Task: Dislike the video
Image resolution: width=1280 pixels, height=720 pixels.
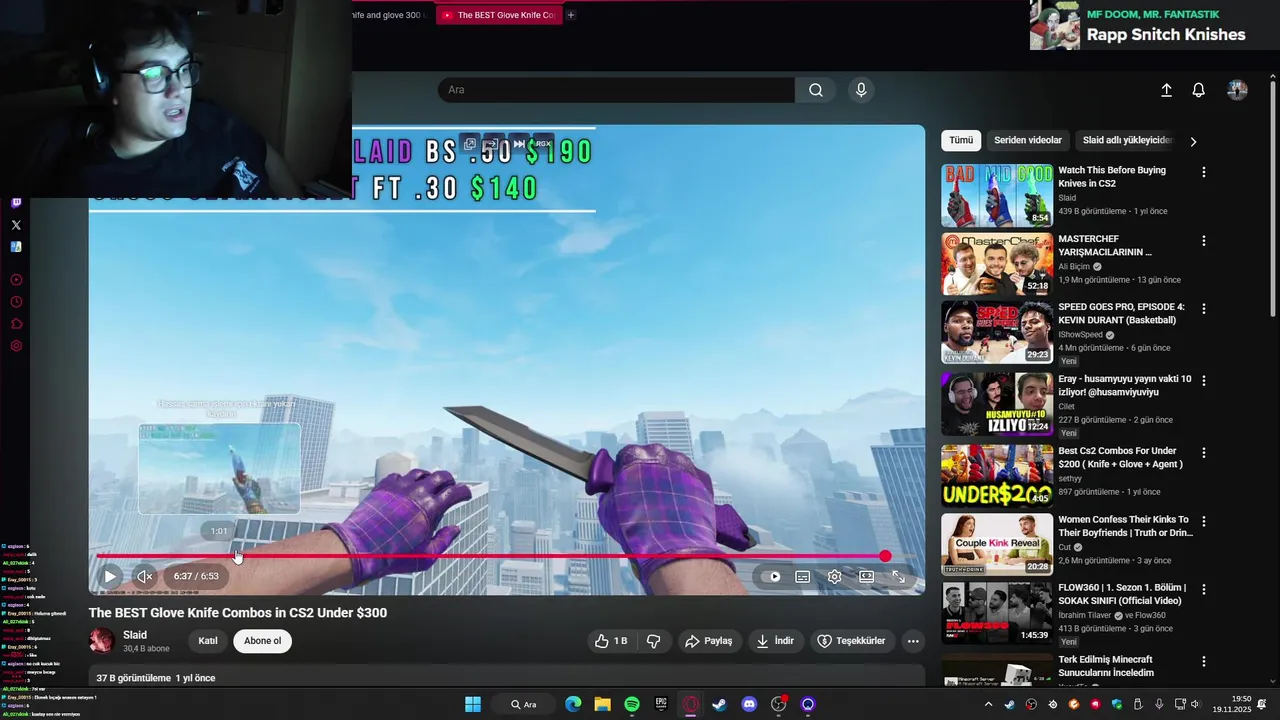Action: 654,641
